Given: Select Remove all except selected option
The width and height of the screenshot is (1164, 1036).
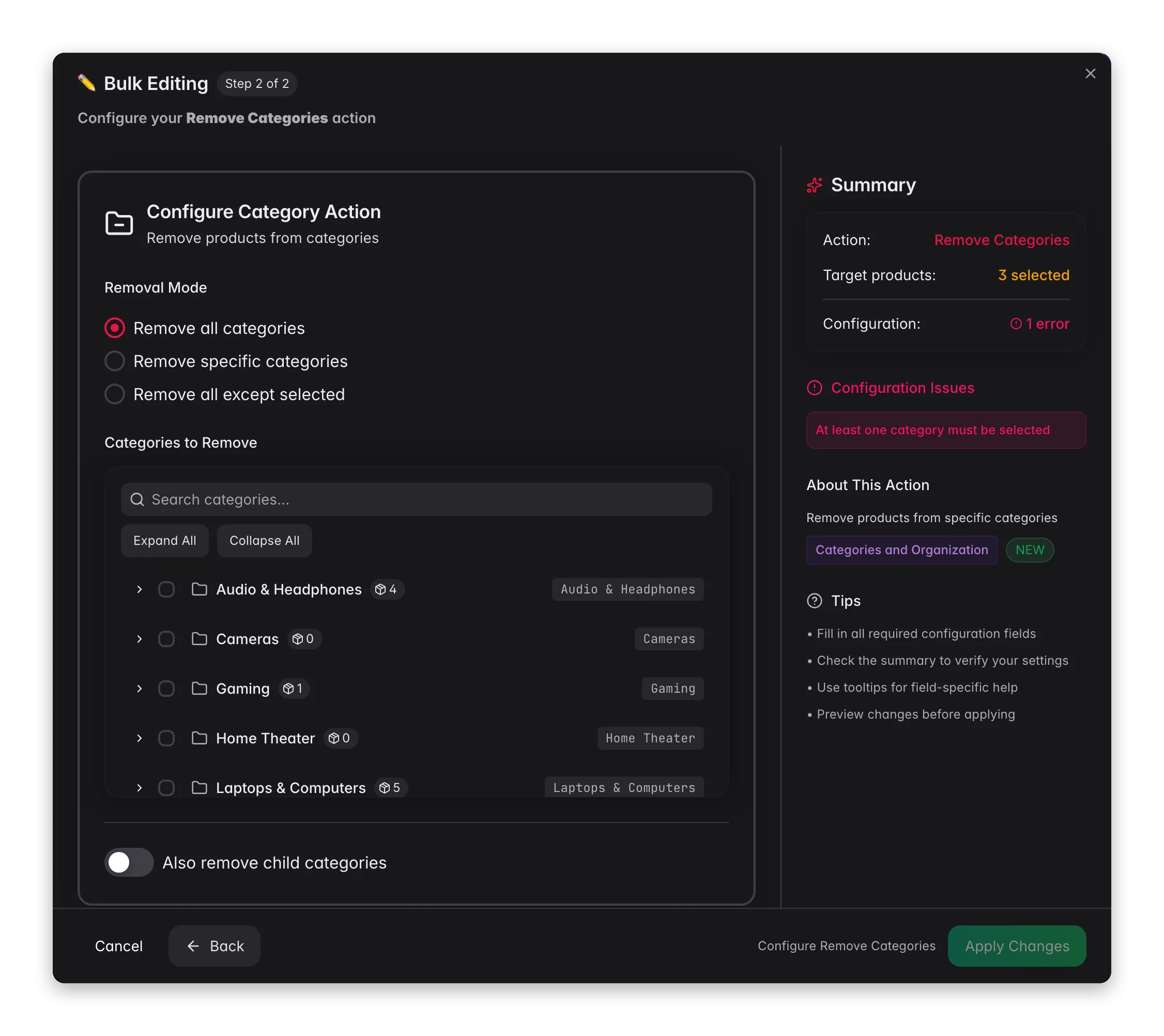Looking at the screenshot, I should pos(114,394).
